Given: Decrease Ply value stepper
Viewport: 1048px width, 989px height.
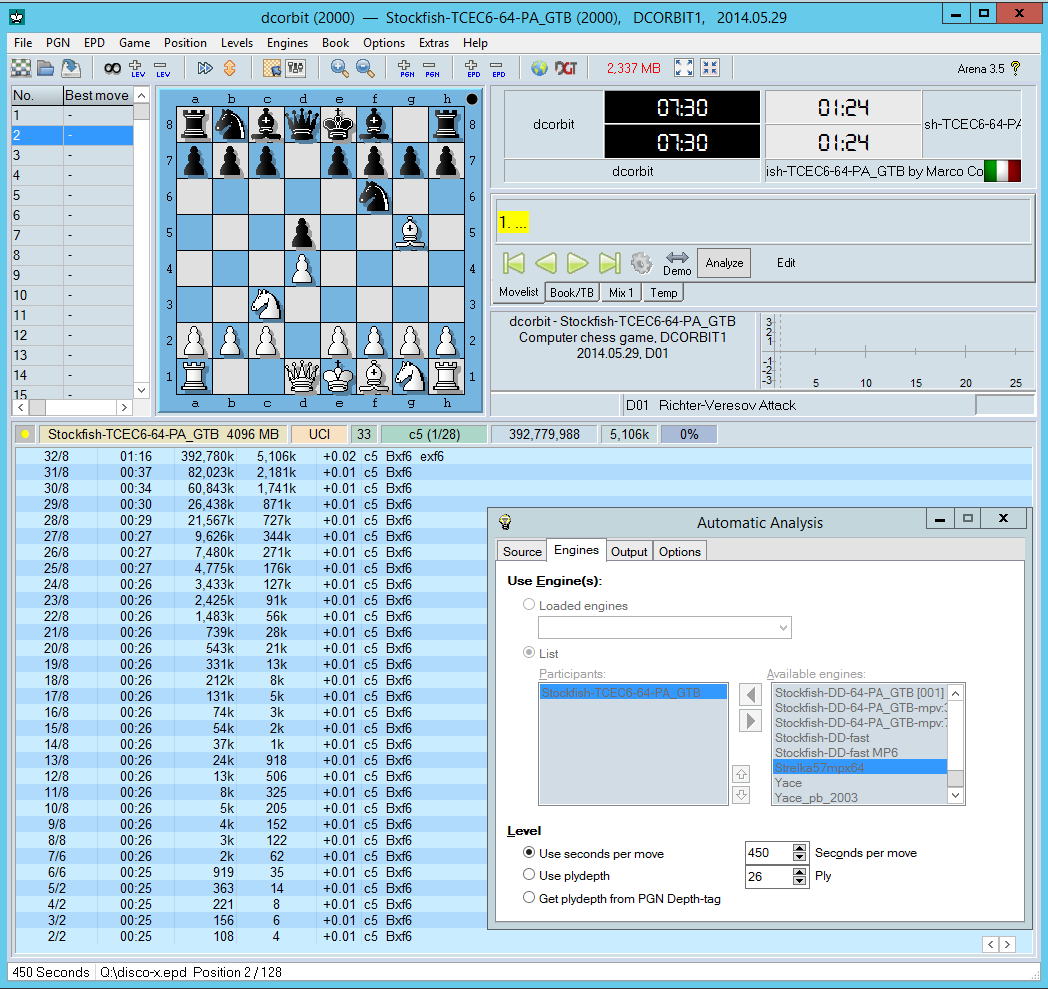Looking at the screenshot, I should [799, 881].
